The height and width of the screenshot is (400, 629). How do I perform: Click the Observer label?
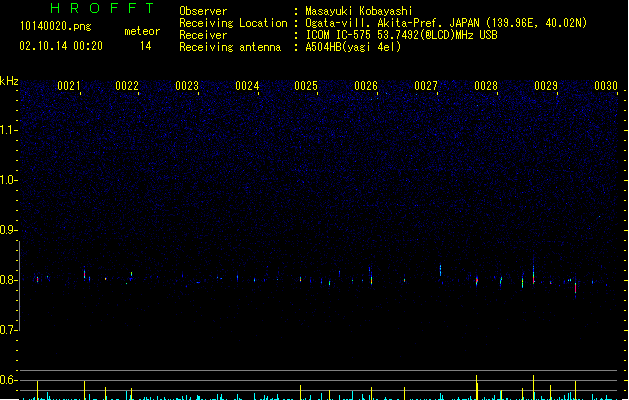pyautogui.click(x=203, y=11)
